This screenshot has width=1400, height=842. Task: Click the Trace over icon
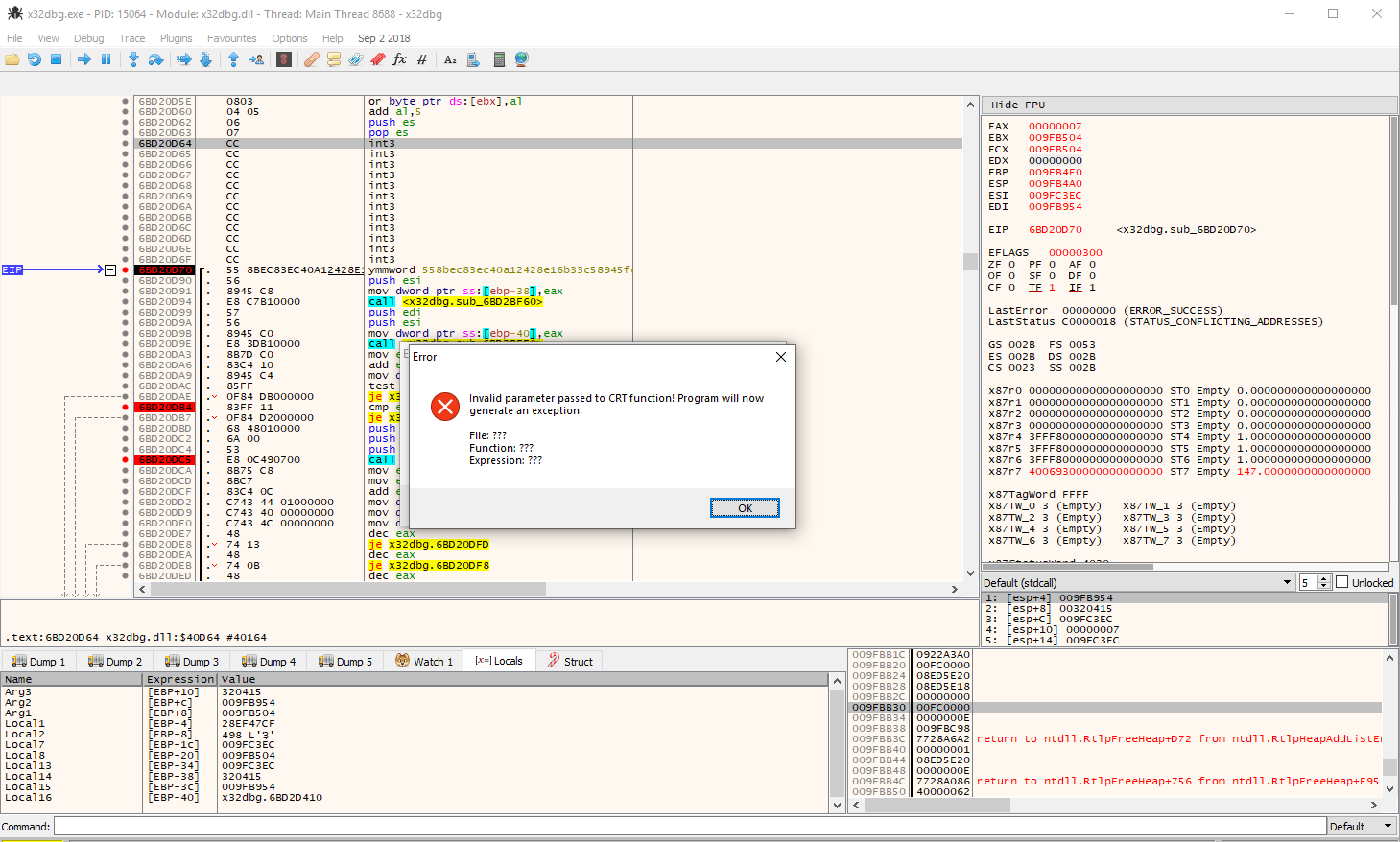pos(205,59)
